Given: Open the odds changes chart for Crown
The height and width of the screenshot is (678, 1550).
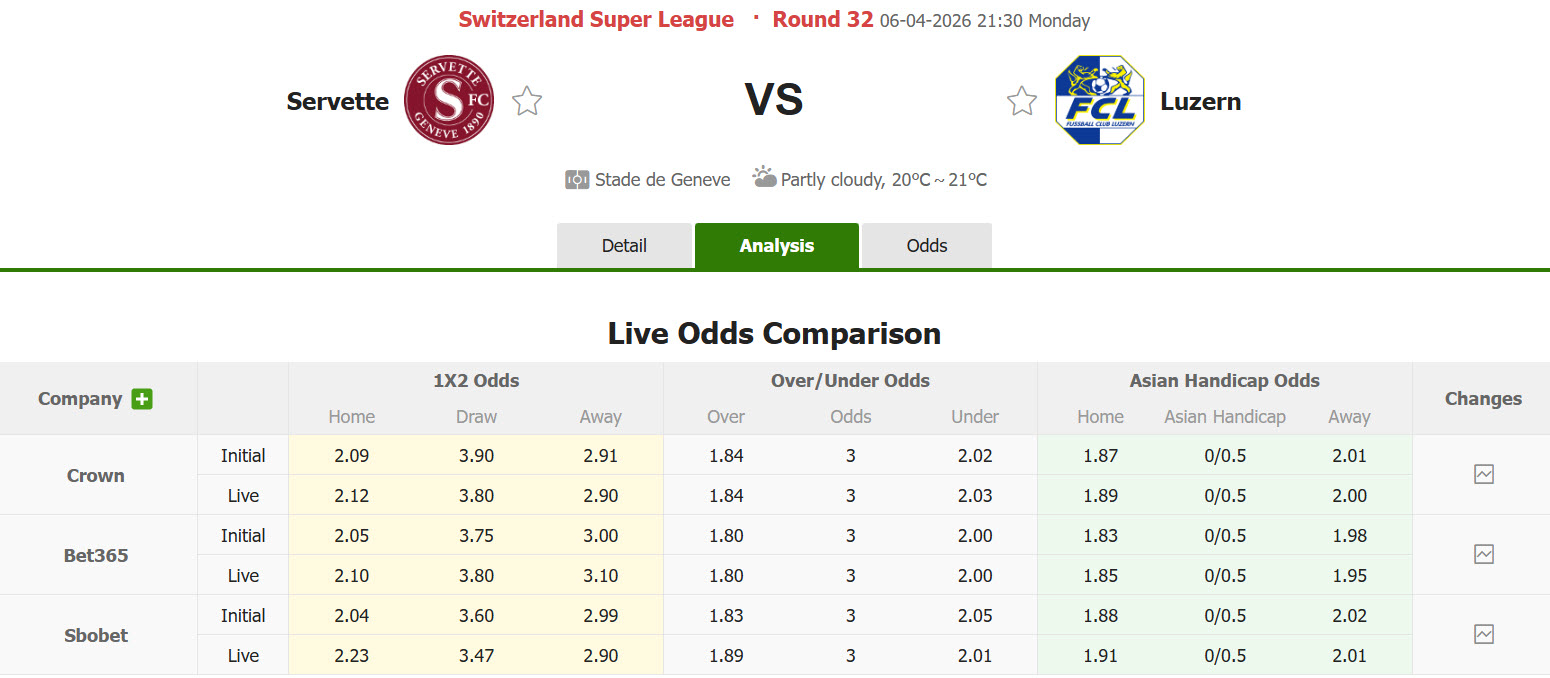Looking at the screenshot, I should (1483, 474).
